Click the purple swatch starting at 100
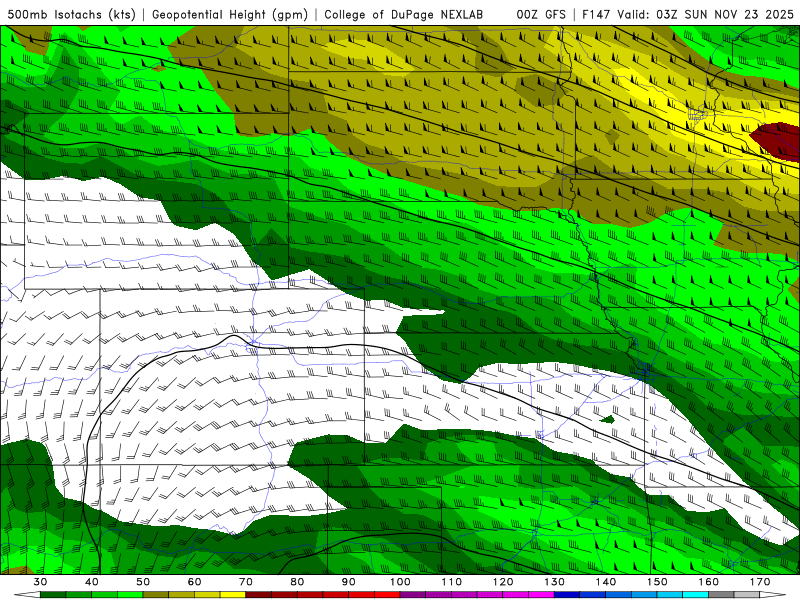Viewport: 800px width, 600px height. tap(413, 595)
